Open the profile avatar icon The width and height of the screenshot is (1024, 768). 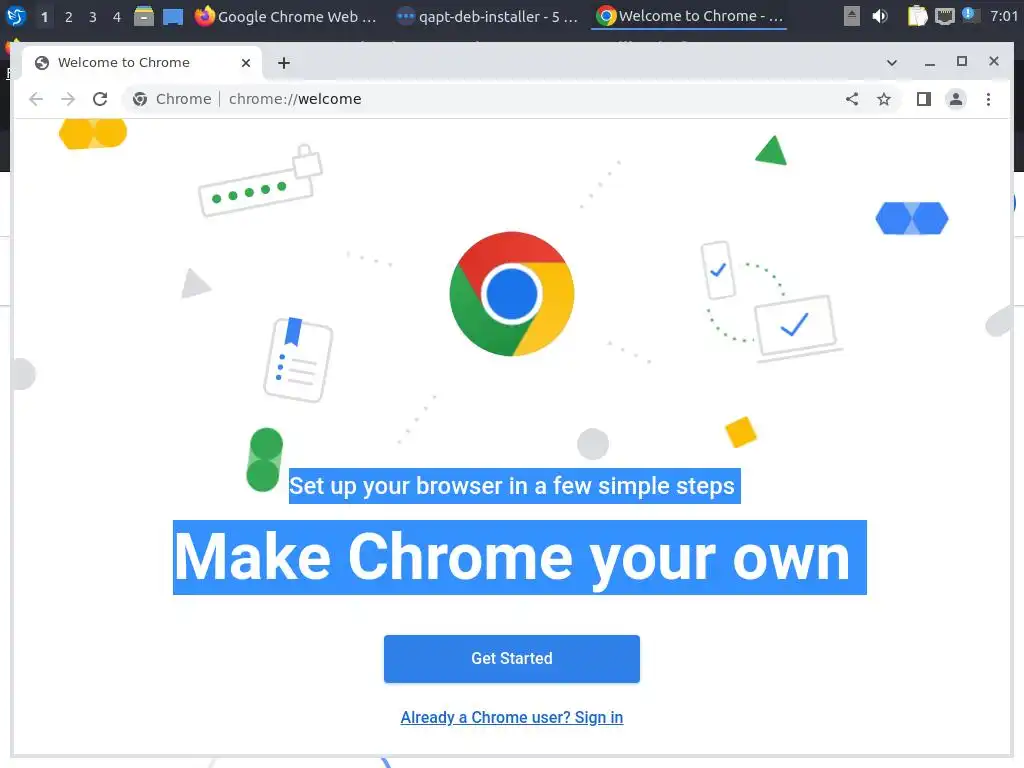(x=955, y=99)
